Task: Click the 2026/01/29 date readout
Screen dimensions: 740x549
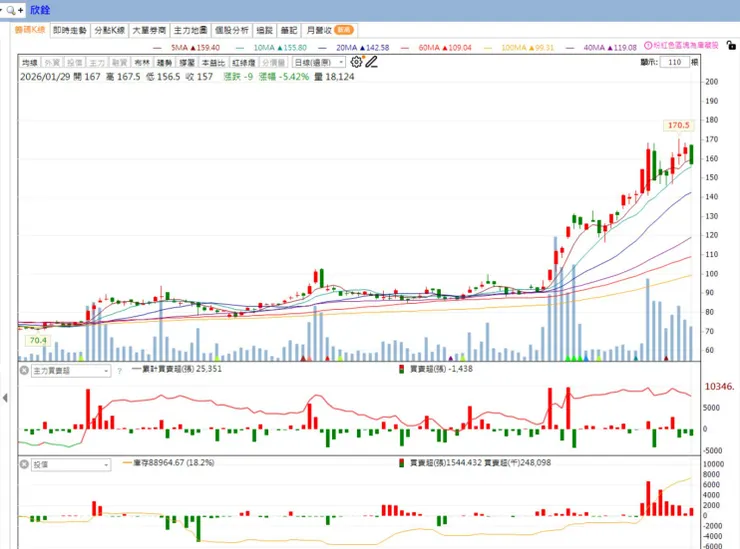Action: tap(45, 76)
